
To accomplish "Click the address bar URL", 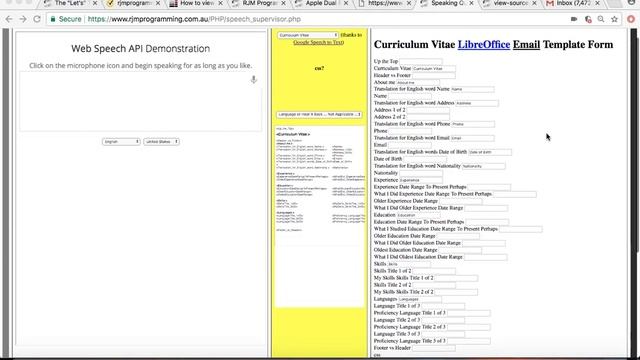I will [x=194, y=19].
